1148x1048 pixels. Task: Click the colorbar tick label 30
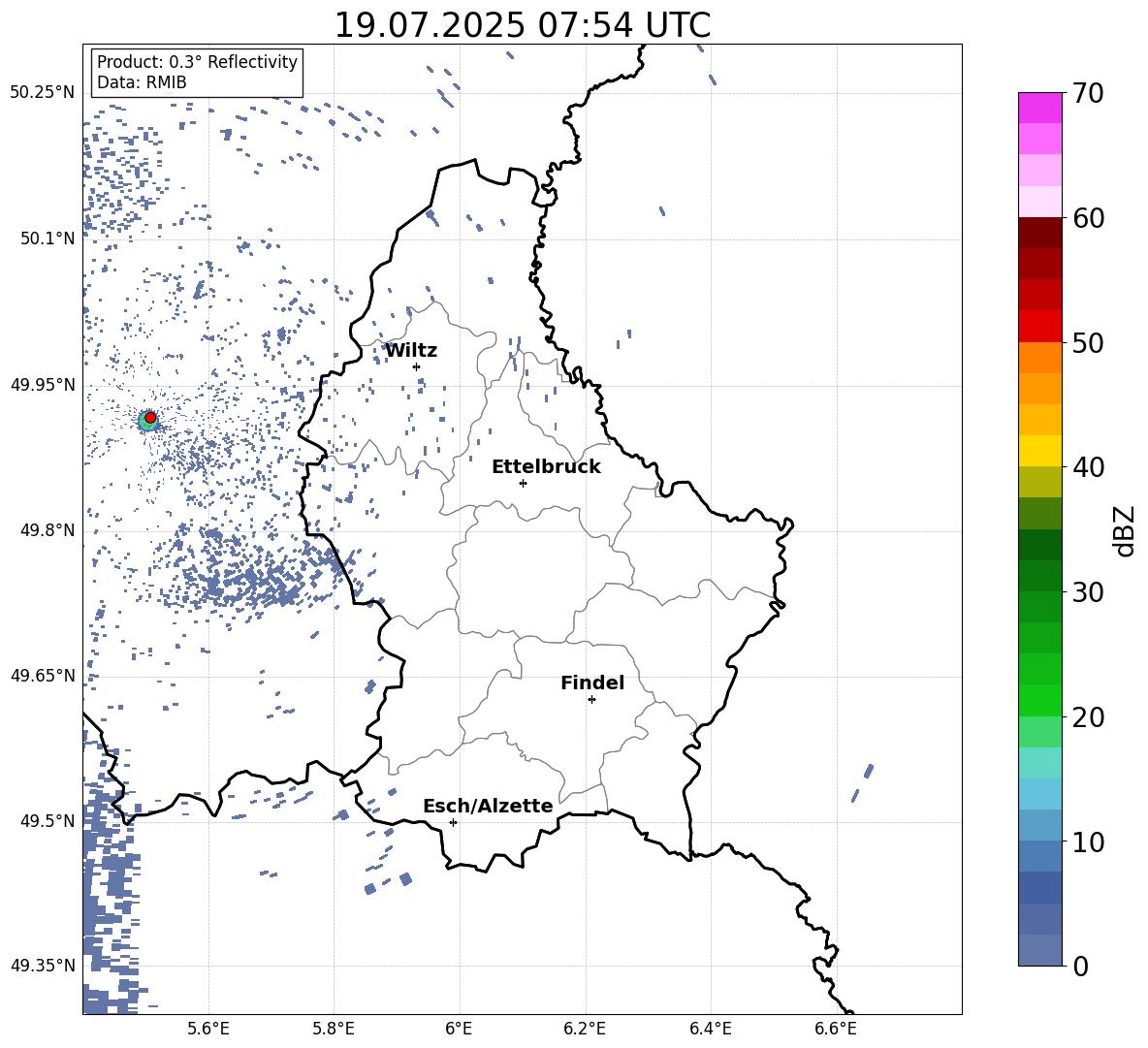[1088, 592]
